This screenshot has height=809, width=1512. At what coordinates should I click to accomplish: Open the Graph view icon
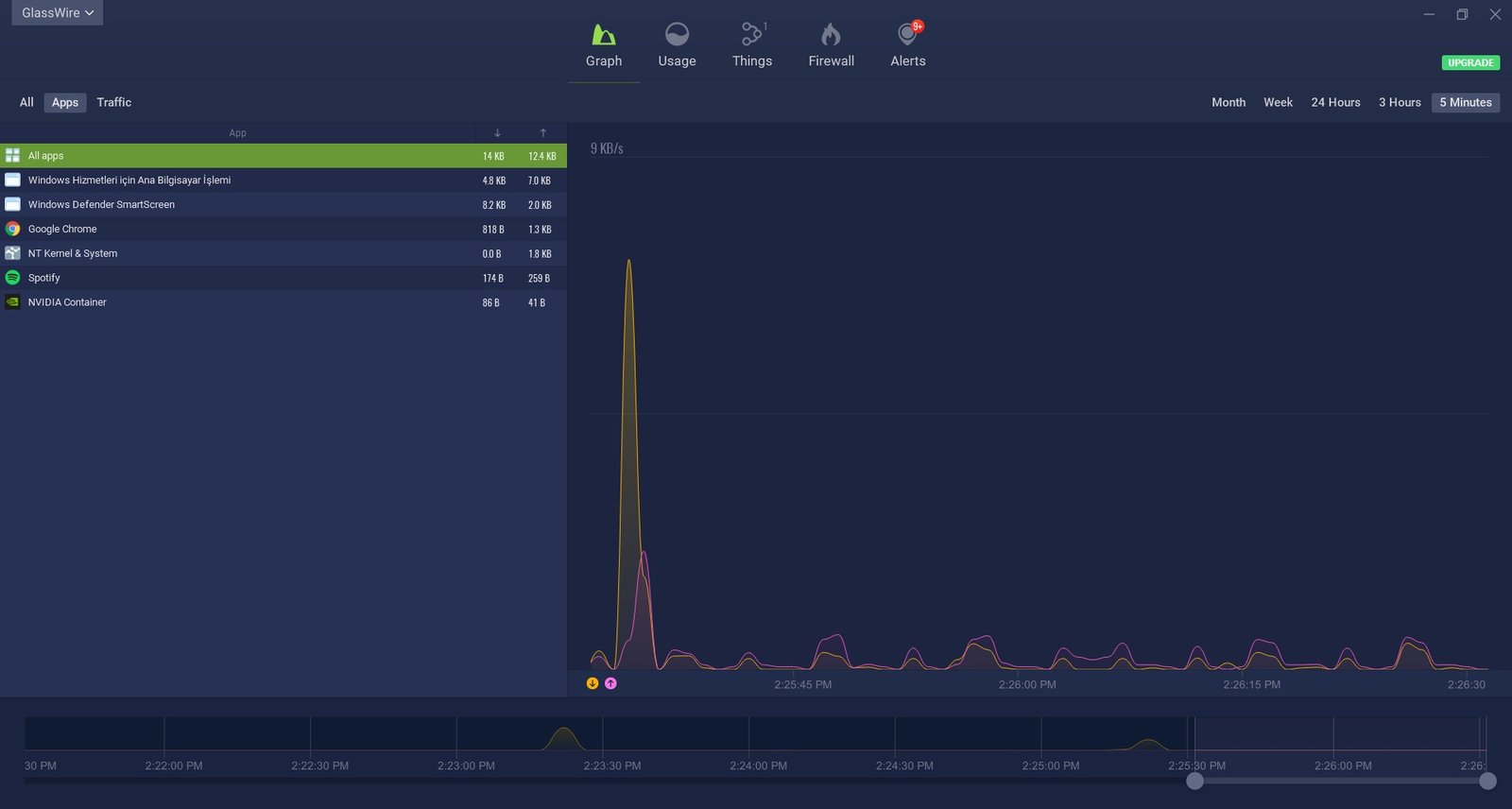[x=603, y=36]
